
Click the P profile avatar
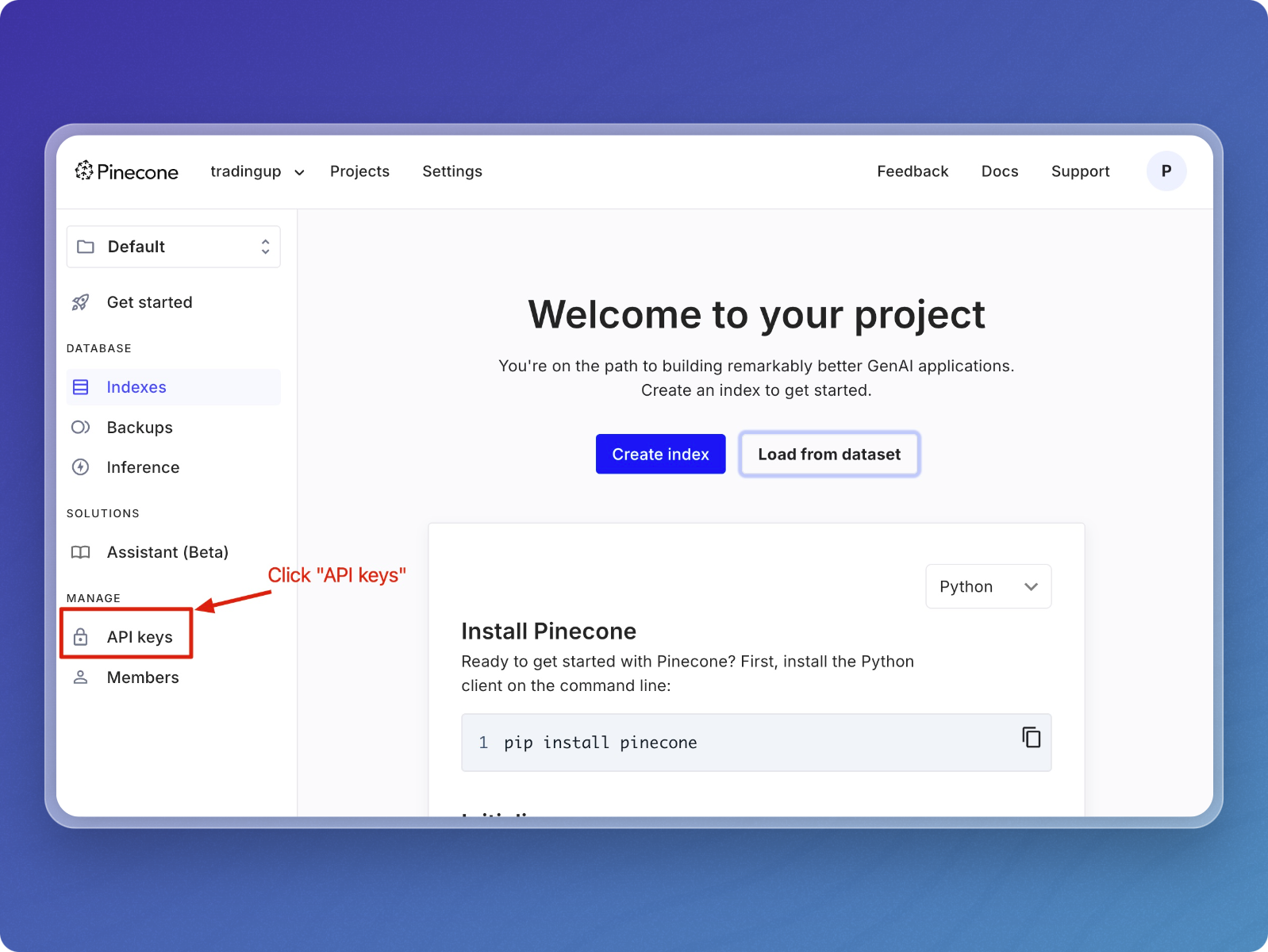[x=1166, y=171]
